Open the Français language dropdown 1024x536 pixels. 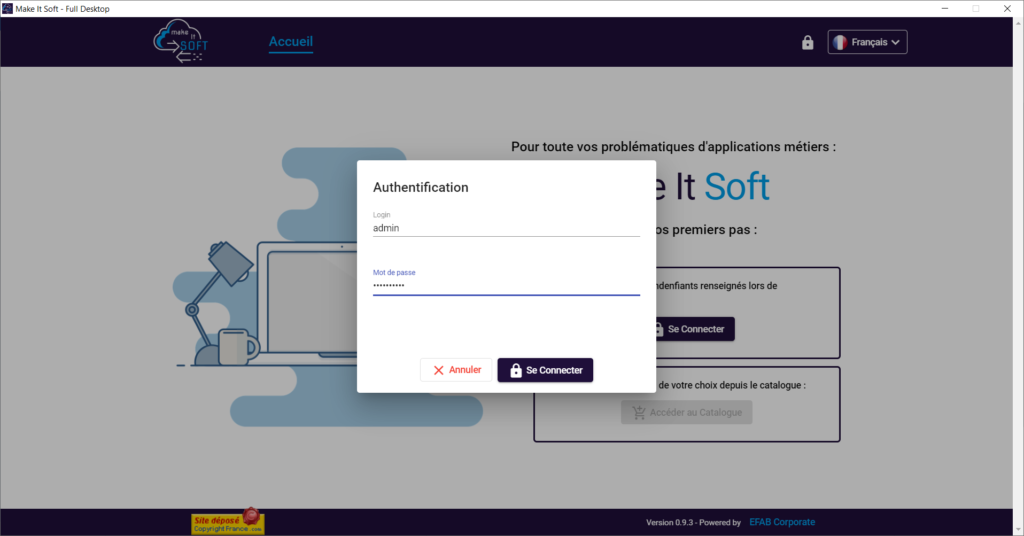click(x=867, y=42)
